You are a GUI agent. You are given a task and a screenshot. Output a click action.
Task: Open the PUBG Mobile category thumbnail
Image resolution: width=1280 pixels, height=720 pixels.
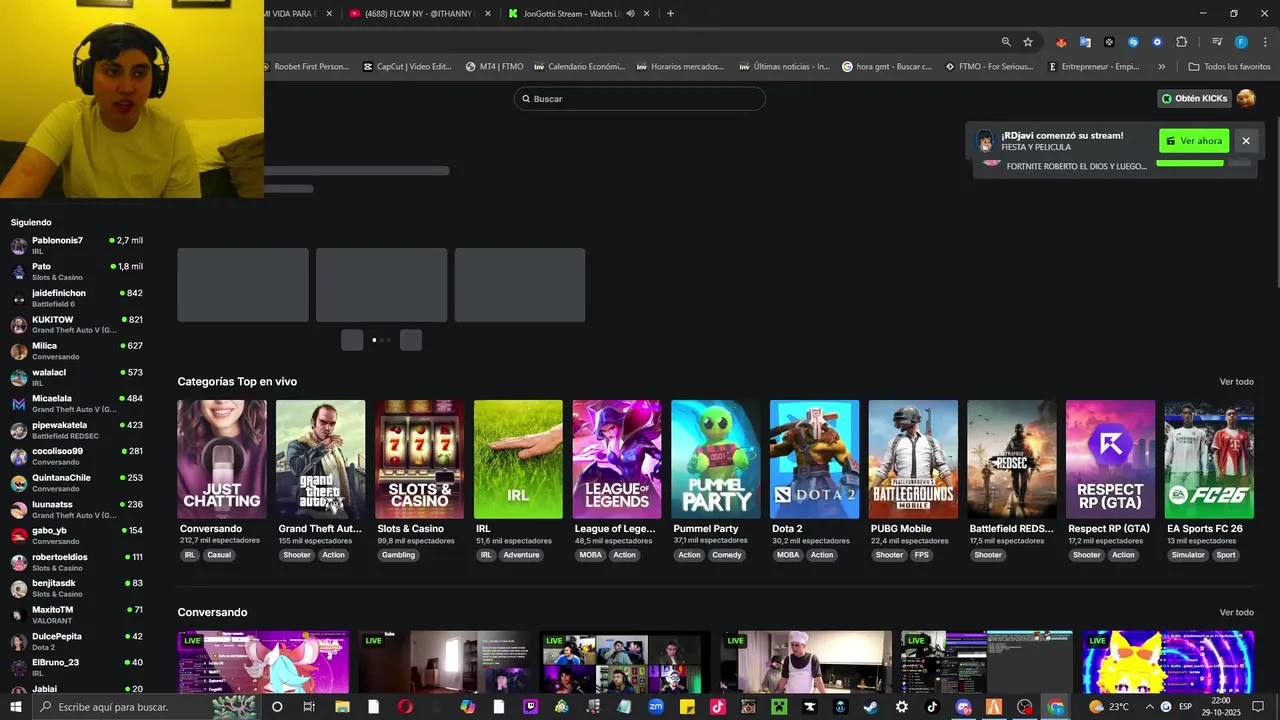[x=913, y=459]
